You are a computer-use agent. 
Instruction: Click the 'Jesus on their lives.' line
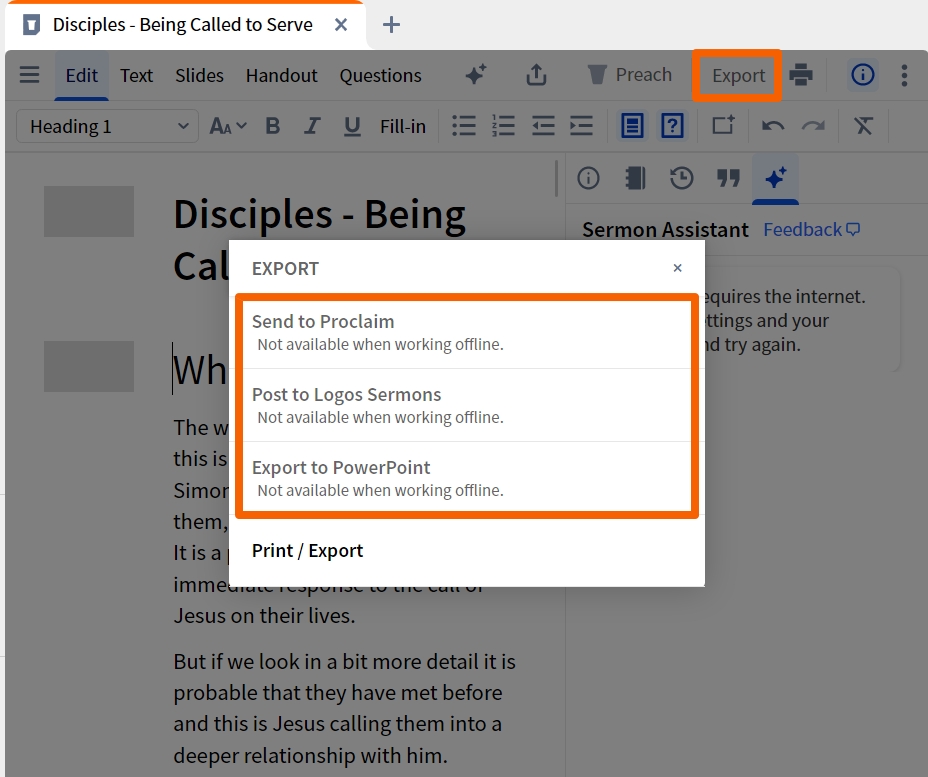[265, 615]
